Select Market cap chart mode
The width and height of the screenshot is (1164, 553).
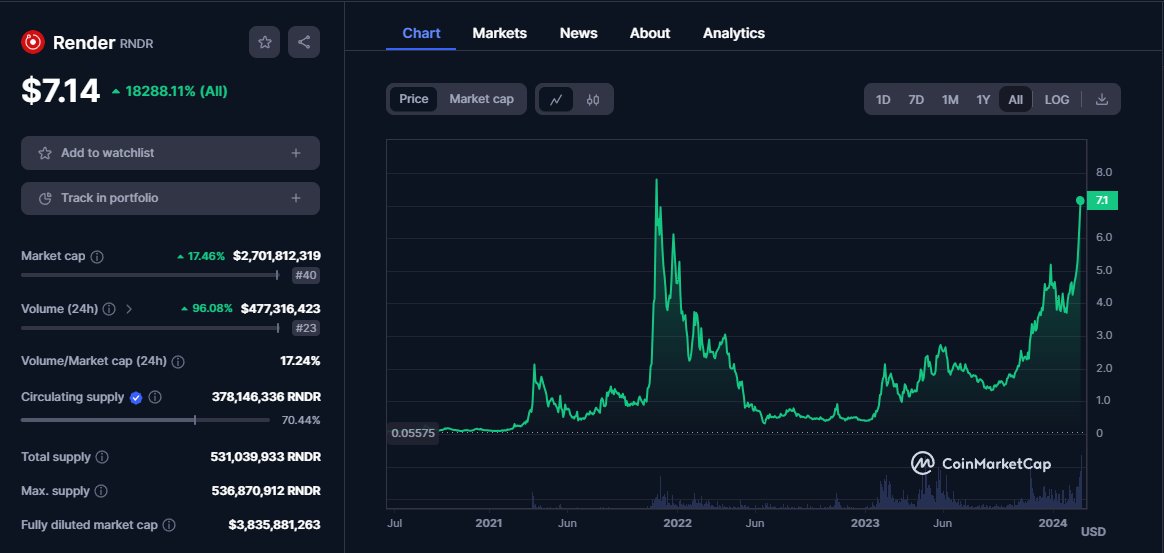481,99
